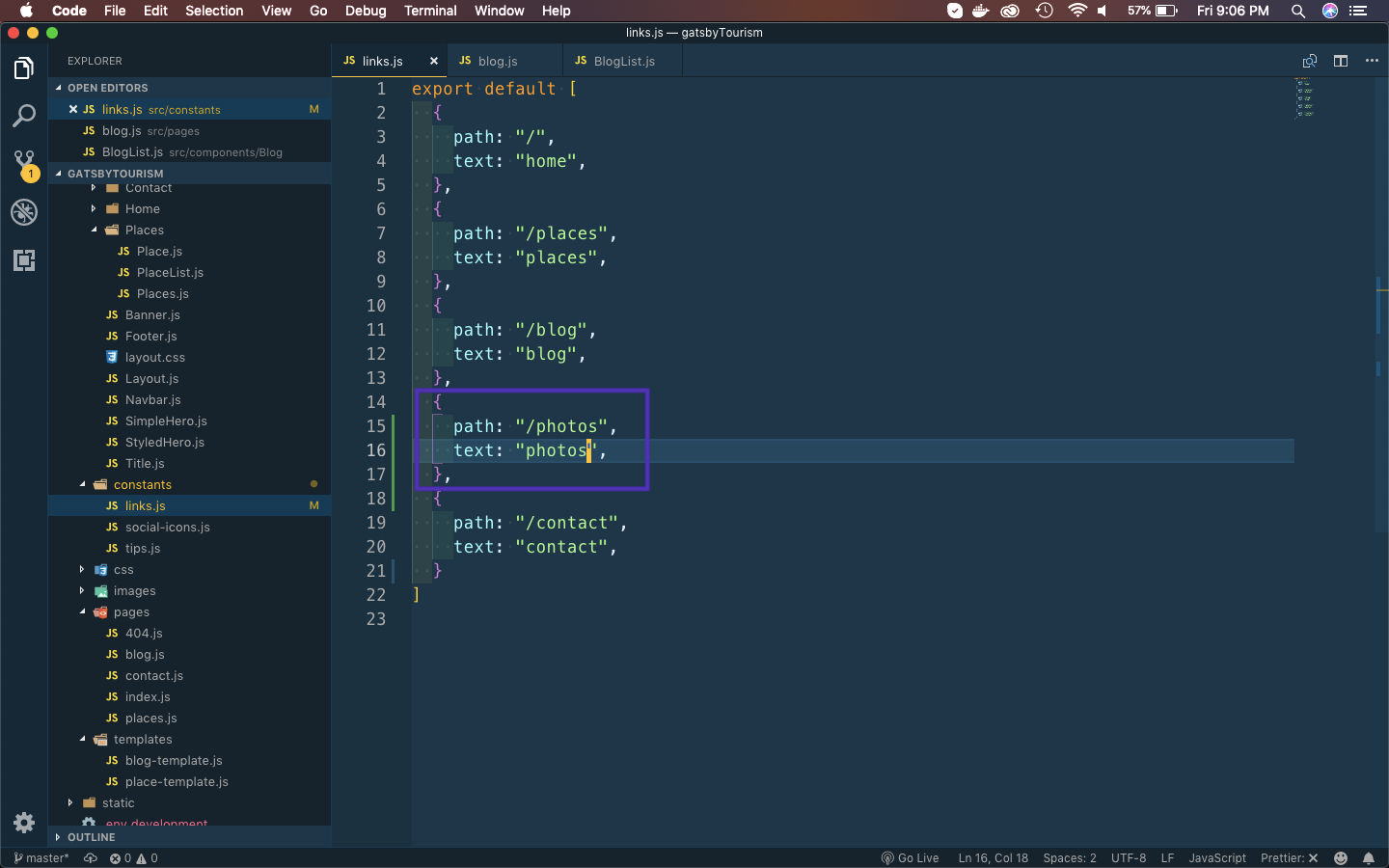Open the Selection menu
The height and width of the screenshot is (868, 1389).
pyautogui.click(x=214, y=11)
